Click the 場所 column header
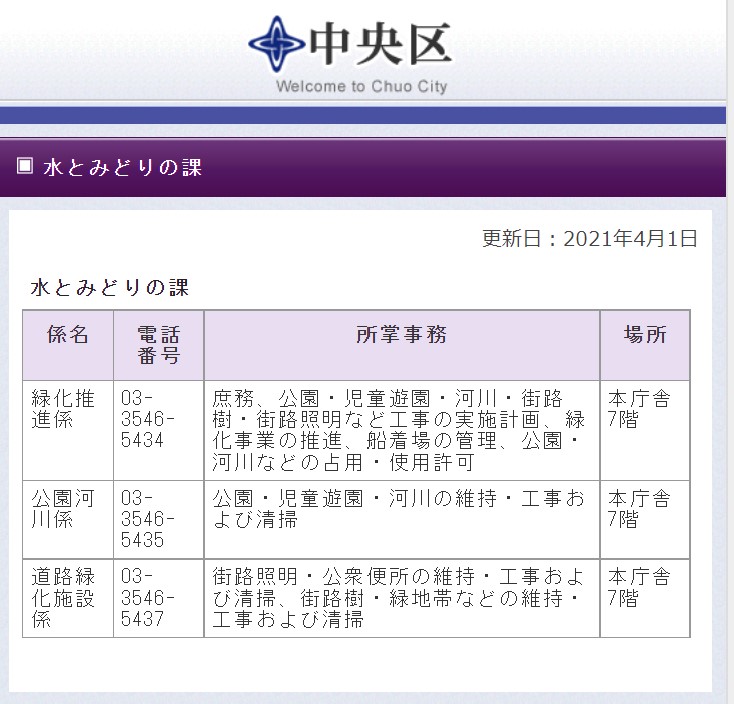Screen dimensions: 734x704 [645, 345]
